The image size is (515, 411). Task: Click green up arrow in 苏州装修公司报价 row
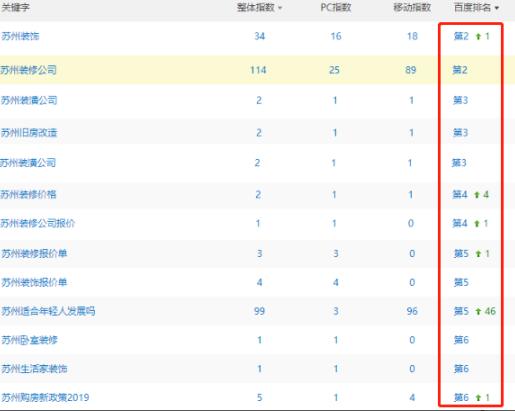click(477, 224)
